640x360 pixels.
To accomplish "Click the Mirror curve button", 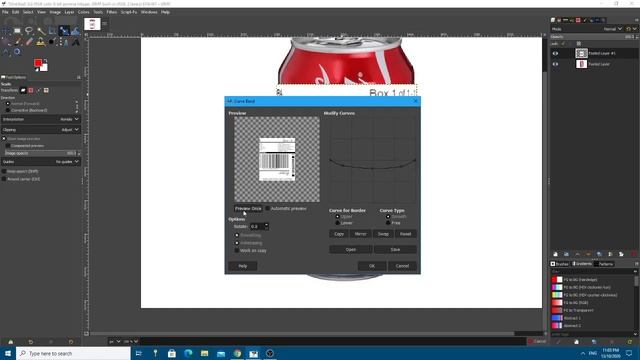I will coord(360,234).
